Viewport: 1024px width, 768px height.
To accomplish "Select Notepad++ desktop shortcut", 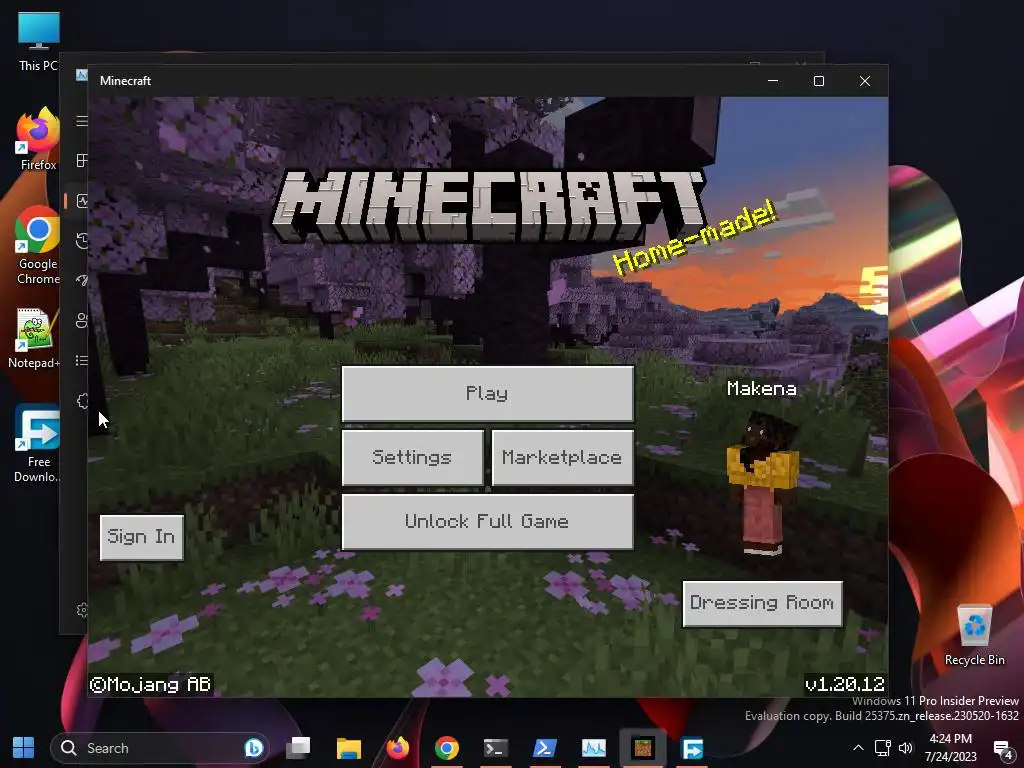I will pos(34,338).
